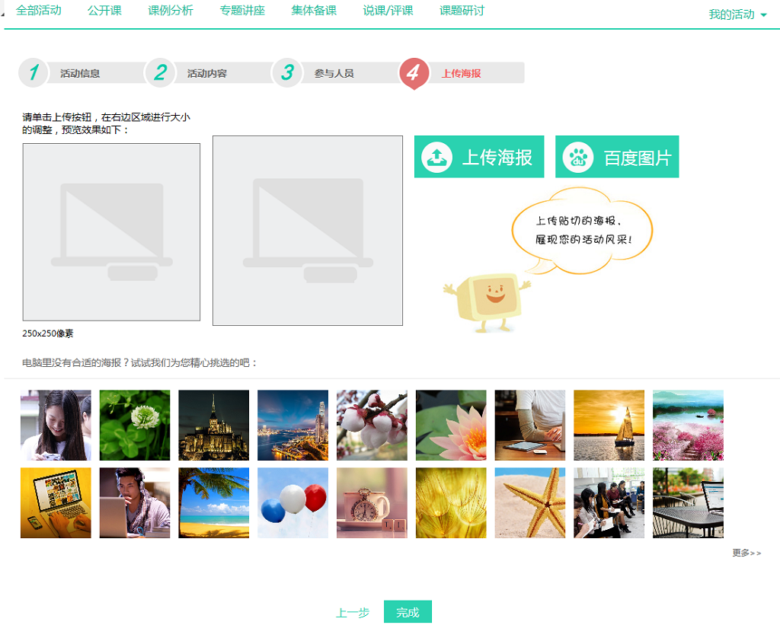Click the red step 4 marker

pos(413,74)
